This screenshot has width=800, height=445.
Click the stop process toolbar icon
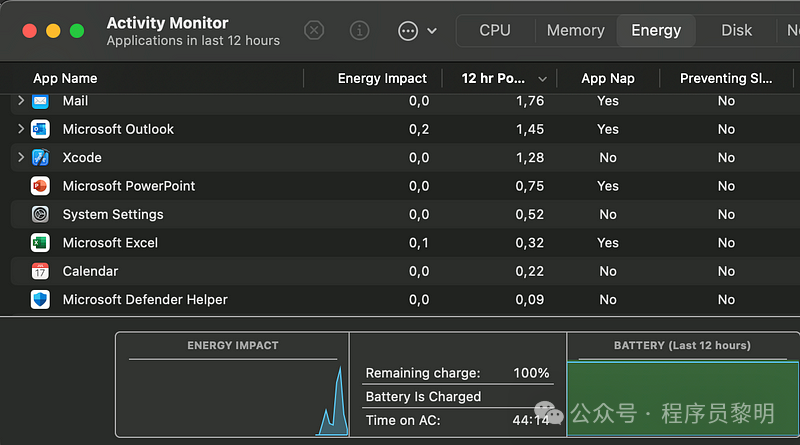pos(314,30)
